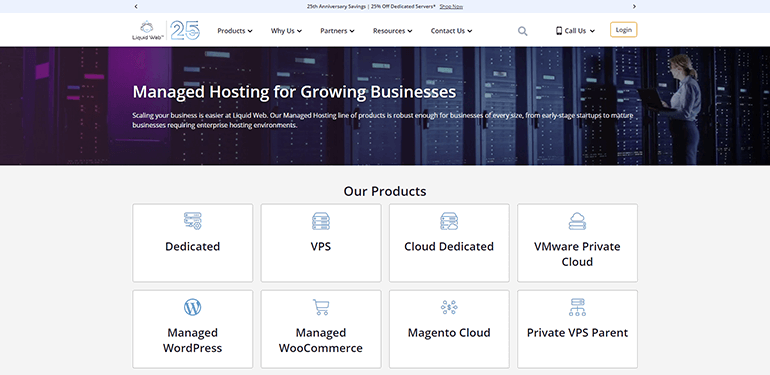Image resolution: width=770 pixels, height=375 pixels.
Task: Click the phone icon beside Call Us
Action: tap(559, 30)
